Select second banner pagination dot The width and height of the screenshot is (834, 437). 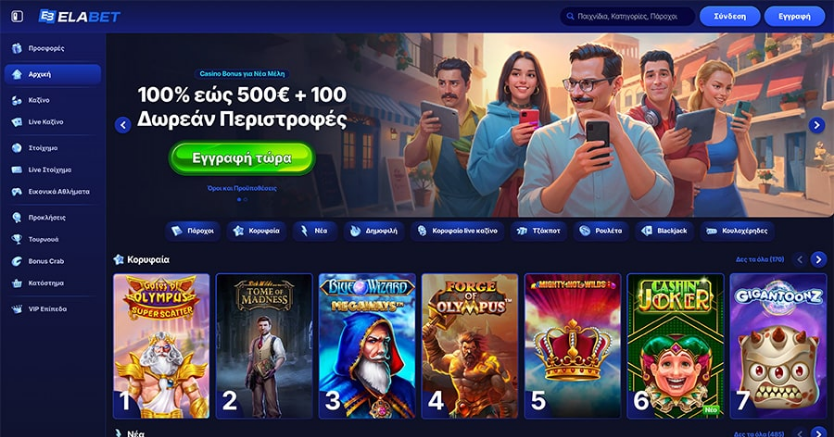click(245, 200)
